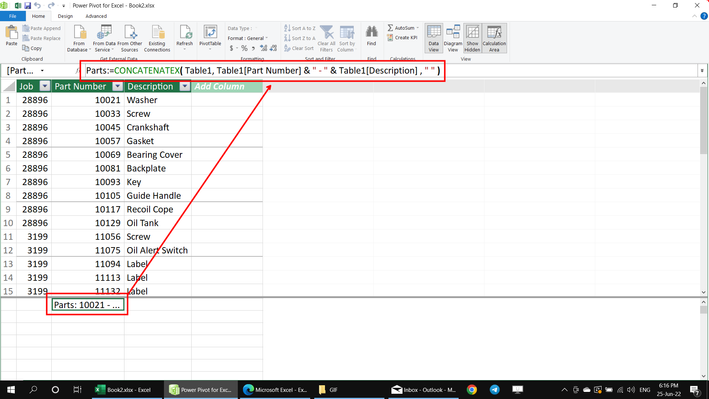Click Clear Sort
This screenshot has height=399, width=709.
coord(299,48)
